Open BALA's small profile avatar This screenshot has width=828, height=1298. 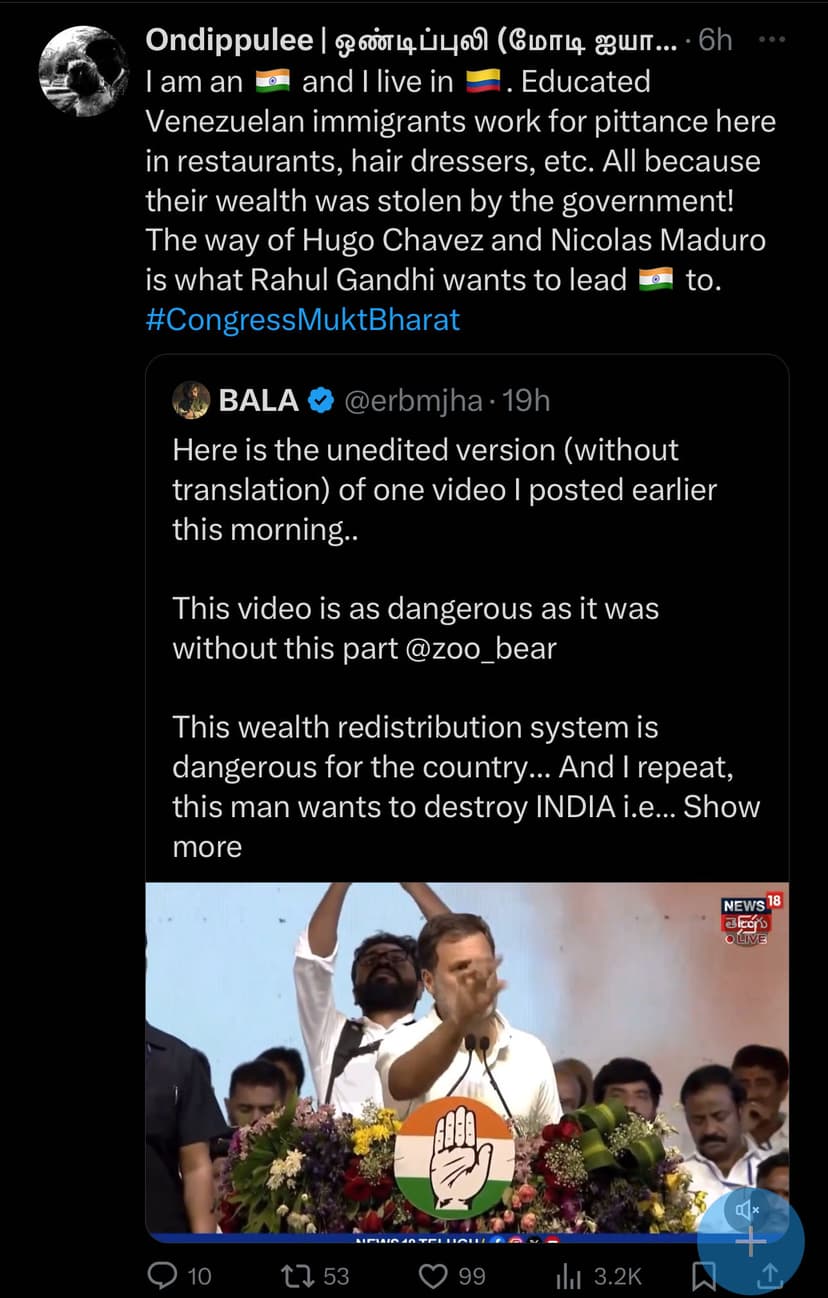coord(191,400)
